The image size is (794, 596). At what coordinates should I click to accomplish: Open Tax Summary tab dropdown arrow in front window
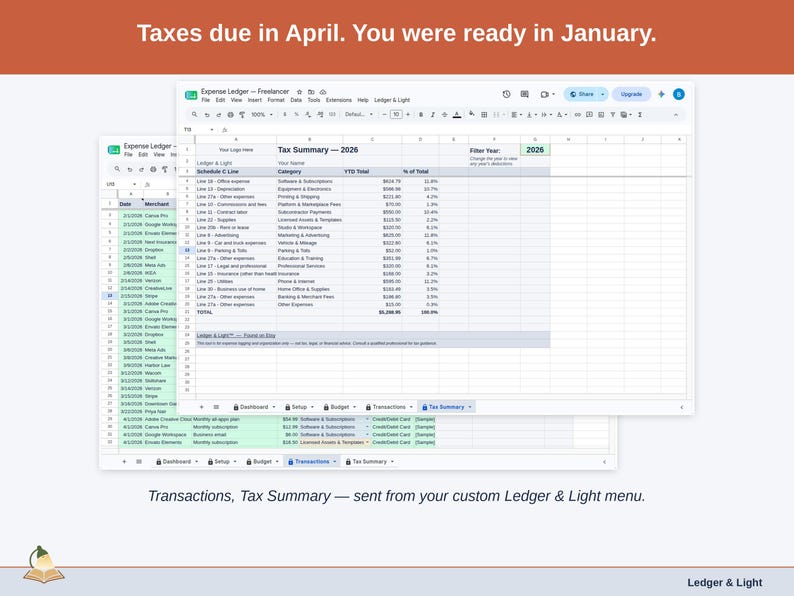[x=470, y=407]
